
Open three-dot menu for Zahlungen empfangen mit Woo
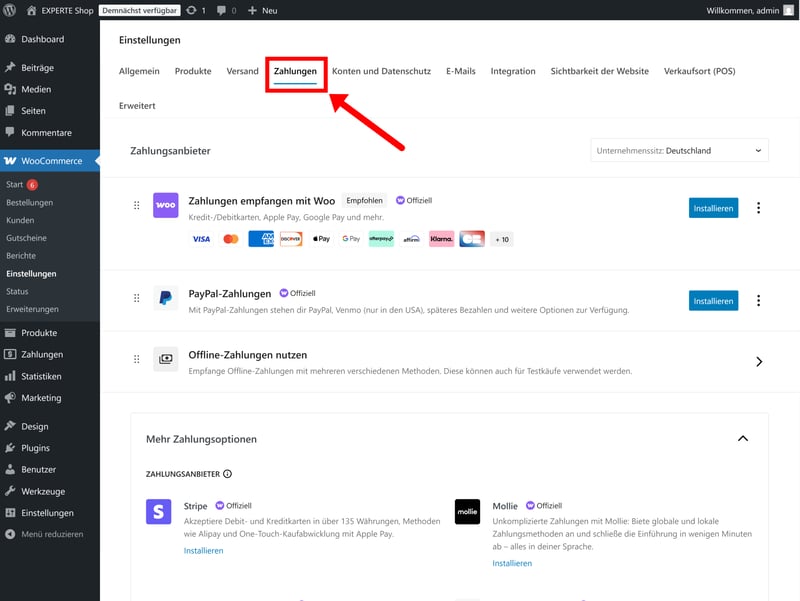[x=758, y=208]
